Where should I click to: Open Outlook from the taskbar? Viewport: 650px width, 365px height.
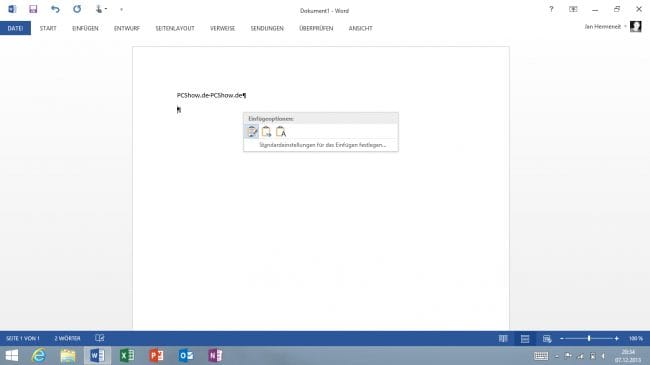tap(186, 356)
